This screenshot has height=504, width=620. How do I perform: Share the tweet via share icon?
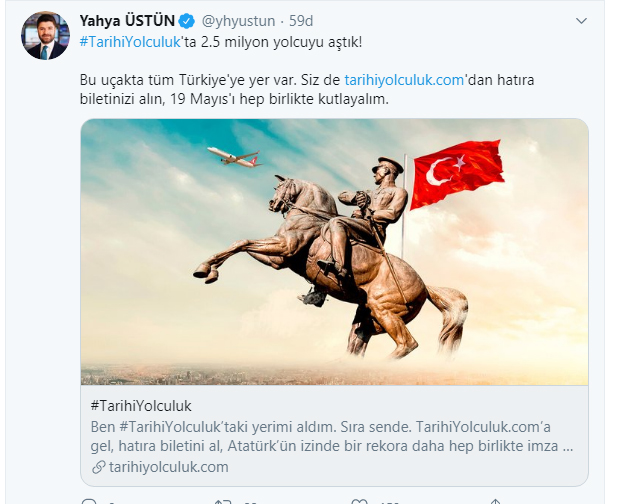point(495,501)
